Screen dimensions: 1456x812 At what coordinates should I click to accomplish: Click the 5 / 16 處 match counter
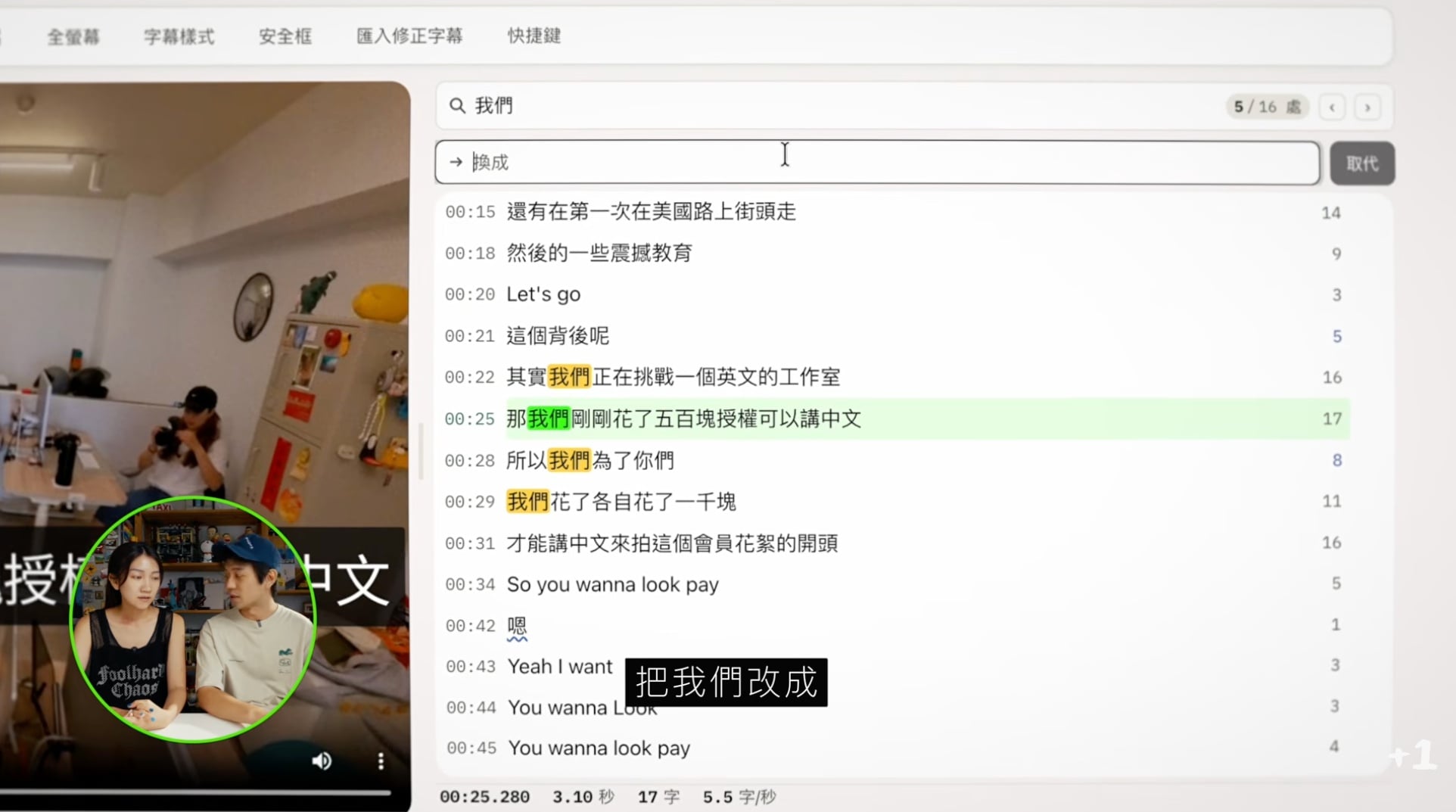click(x=1268, y=107)
